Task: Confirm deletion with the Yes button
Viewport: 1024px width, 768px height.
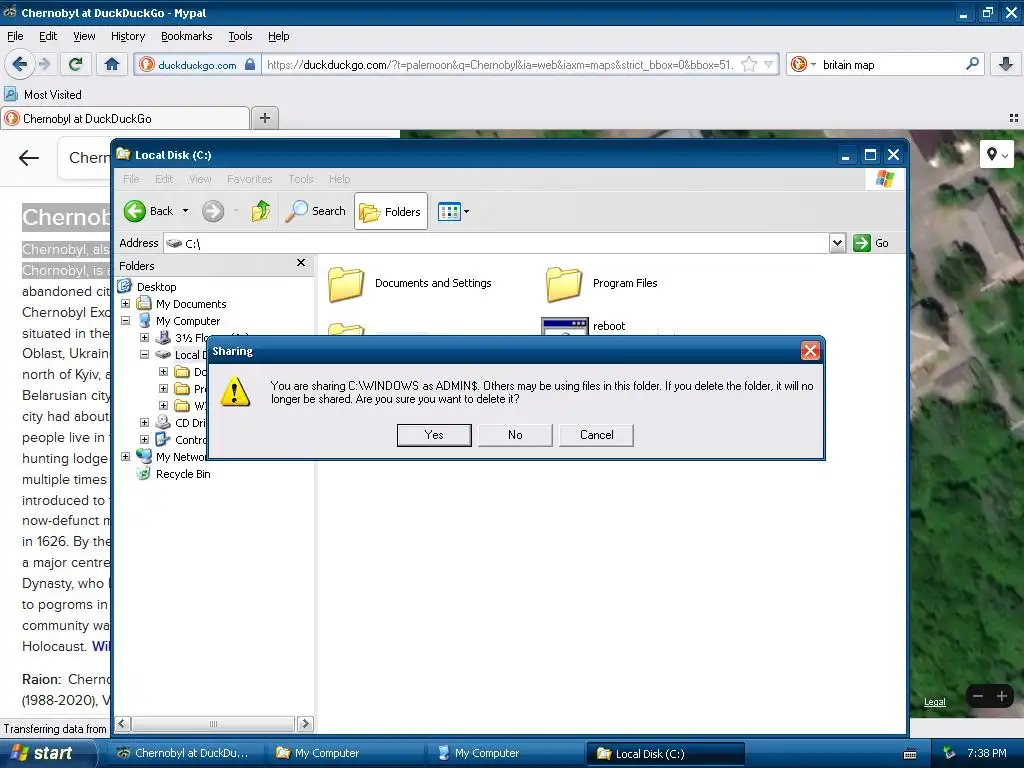Action: [x=434, y=435]
